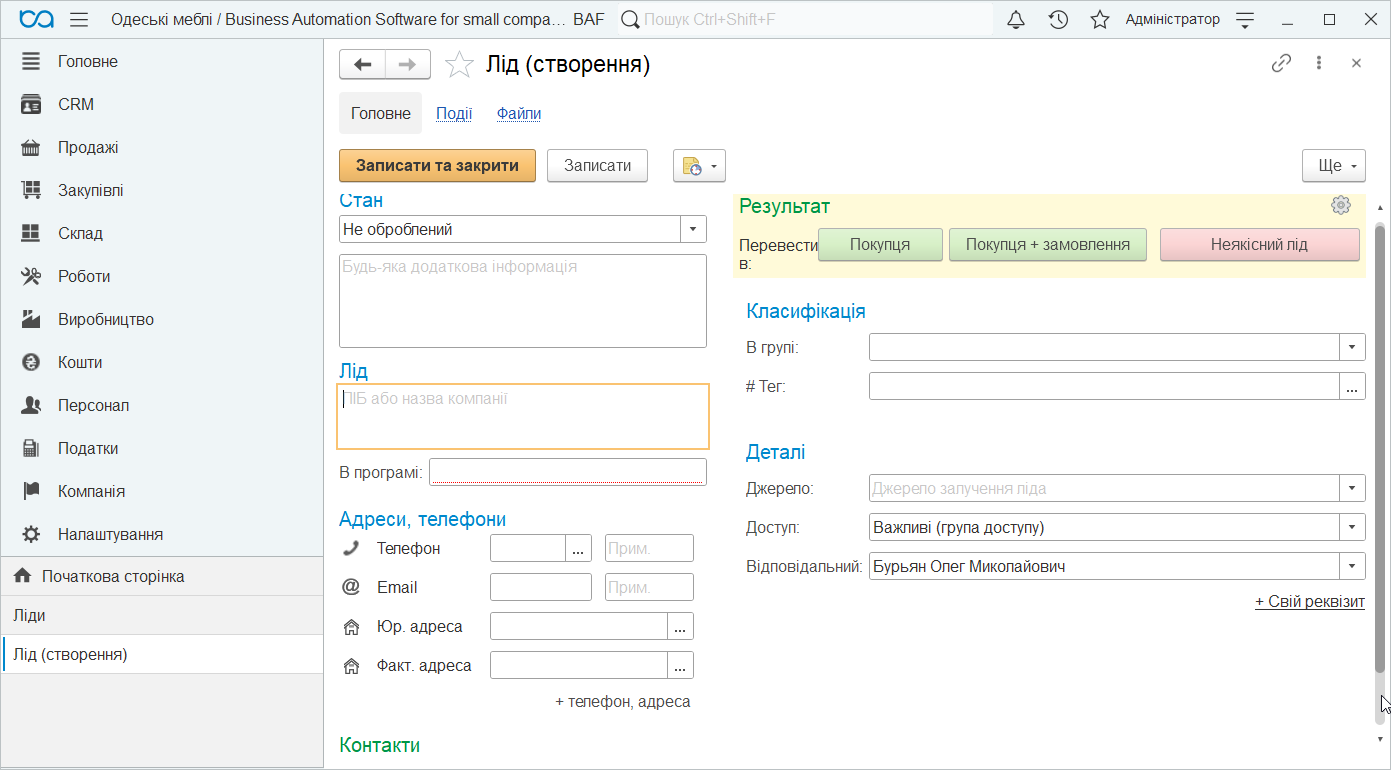1391x770 pixels.
Task: Open the hamburger functions menu
Action: click(79, 20)
